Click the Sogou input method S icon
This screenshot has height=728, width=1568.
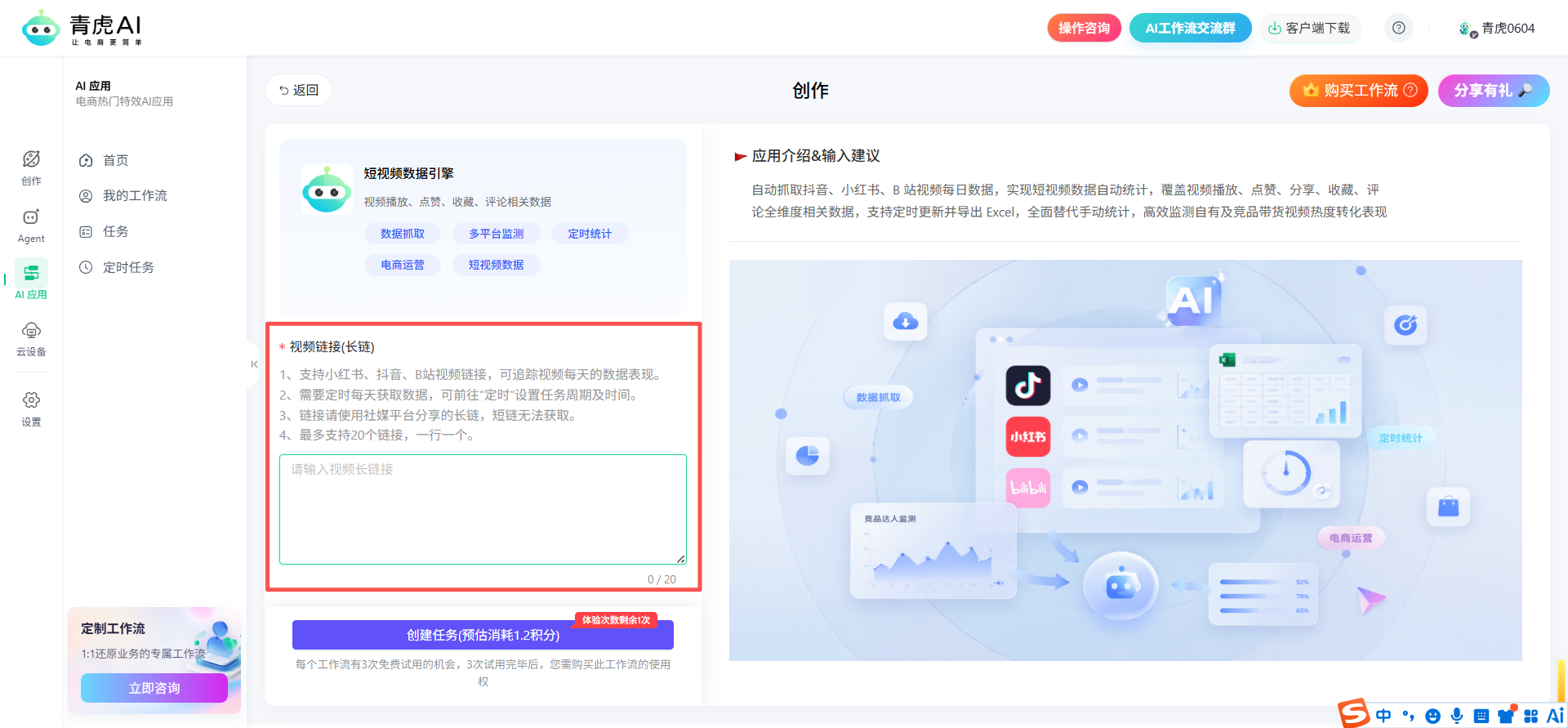(1353, 713)
